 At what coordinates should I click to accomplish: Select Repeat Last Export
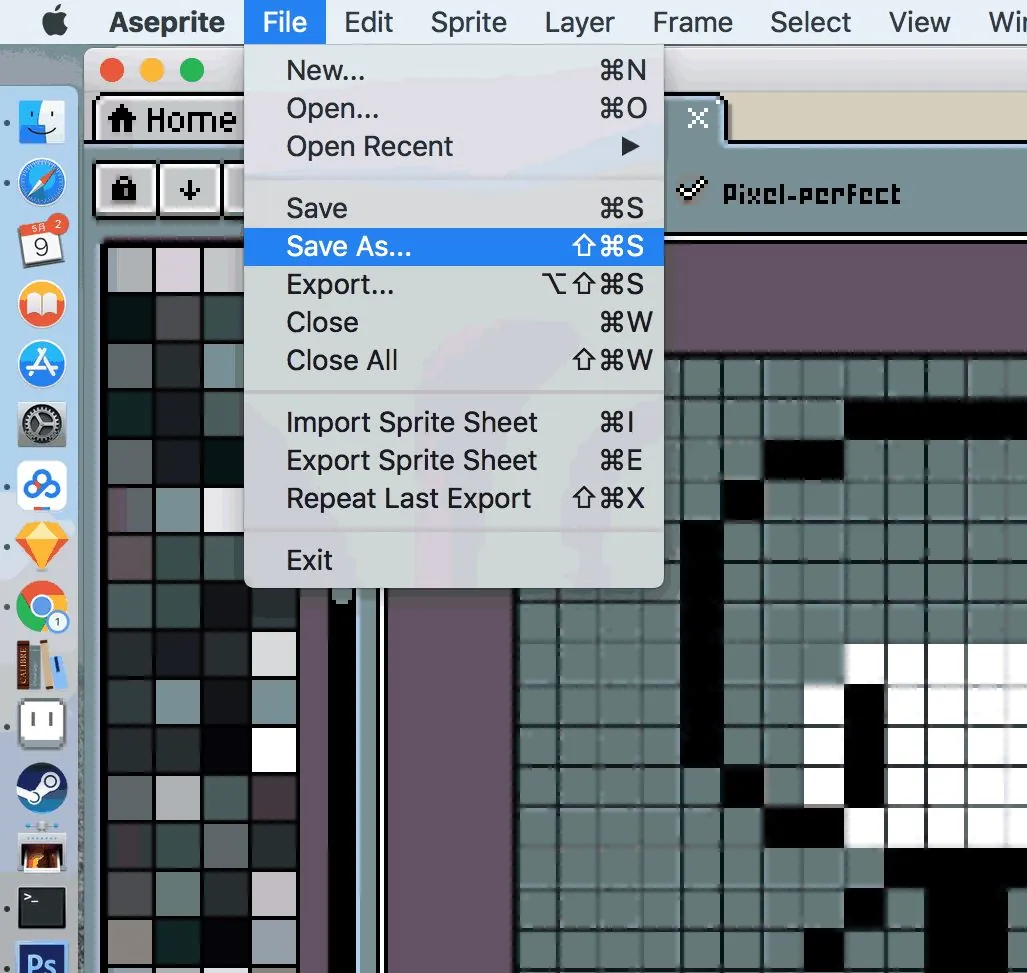coord(453,498)
